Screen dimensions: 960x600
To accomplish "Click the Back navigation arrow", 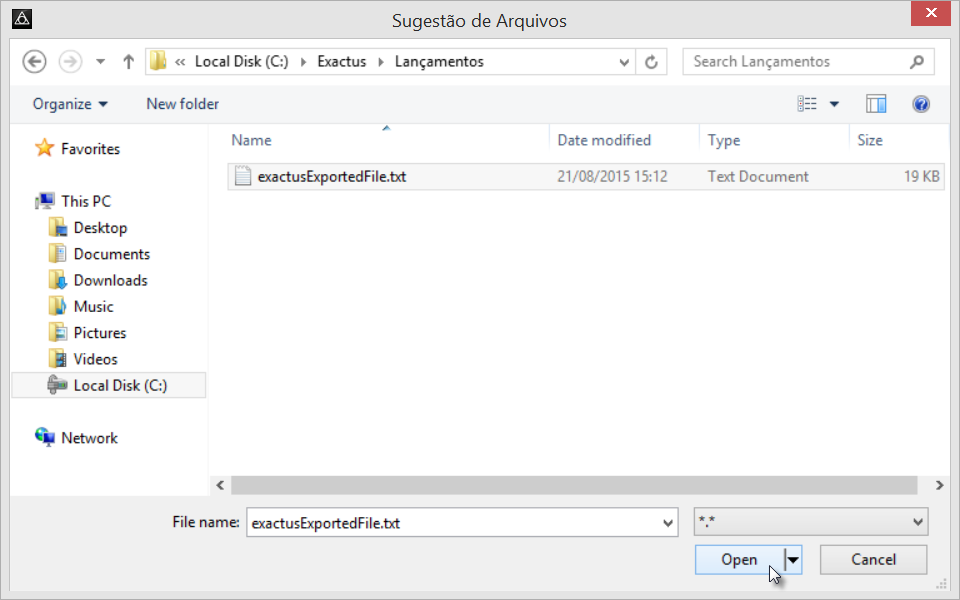I will 35,62.
